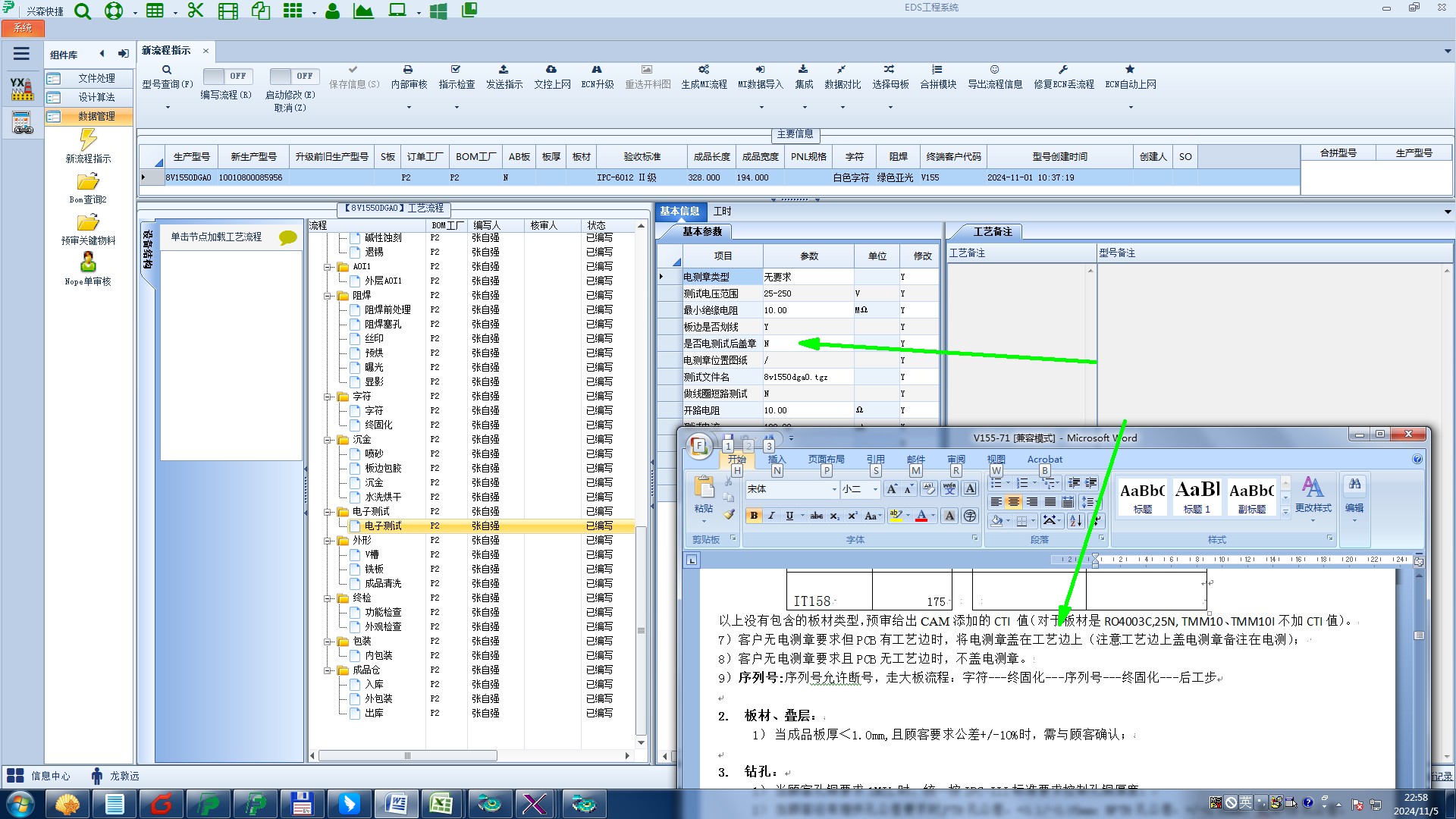
Task: Open the Word 审阅 ribbon tab
Action: [955, 460]
